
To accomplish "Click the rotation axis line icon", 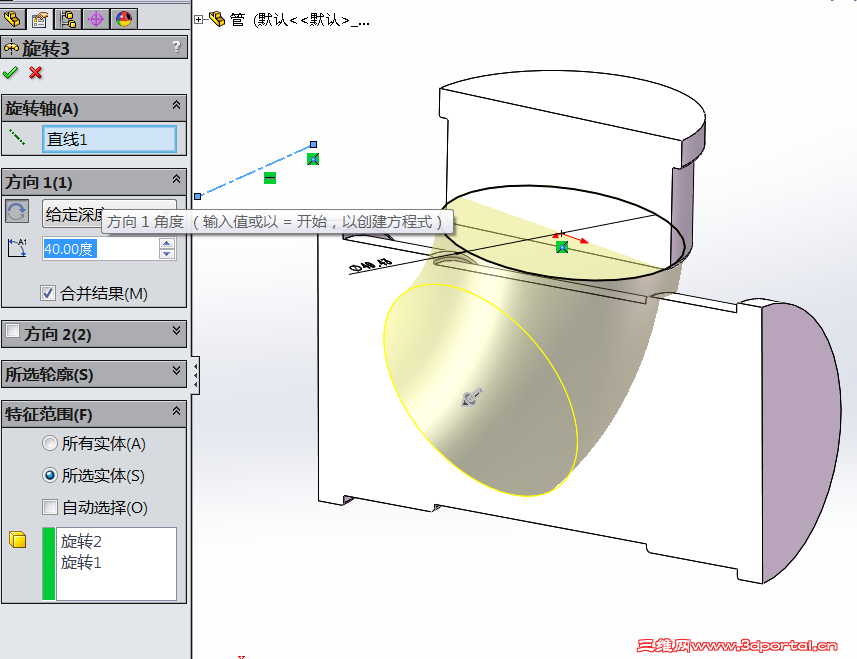I will point(17,138).
